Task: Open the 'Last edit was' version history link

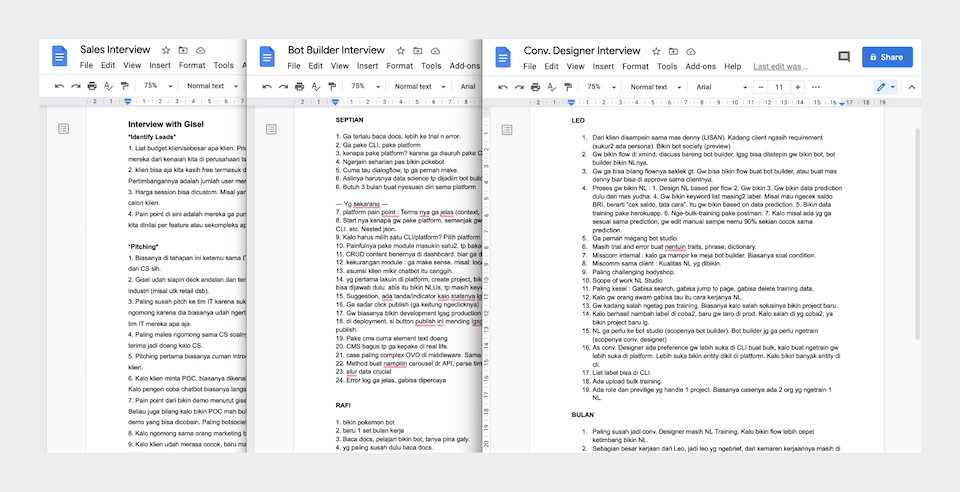Action: [781, 66]
